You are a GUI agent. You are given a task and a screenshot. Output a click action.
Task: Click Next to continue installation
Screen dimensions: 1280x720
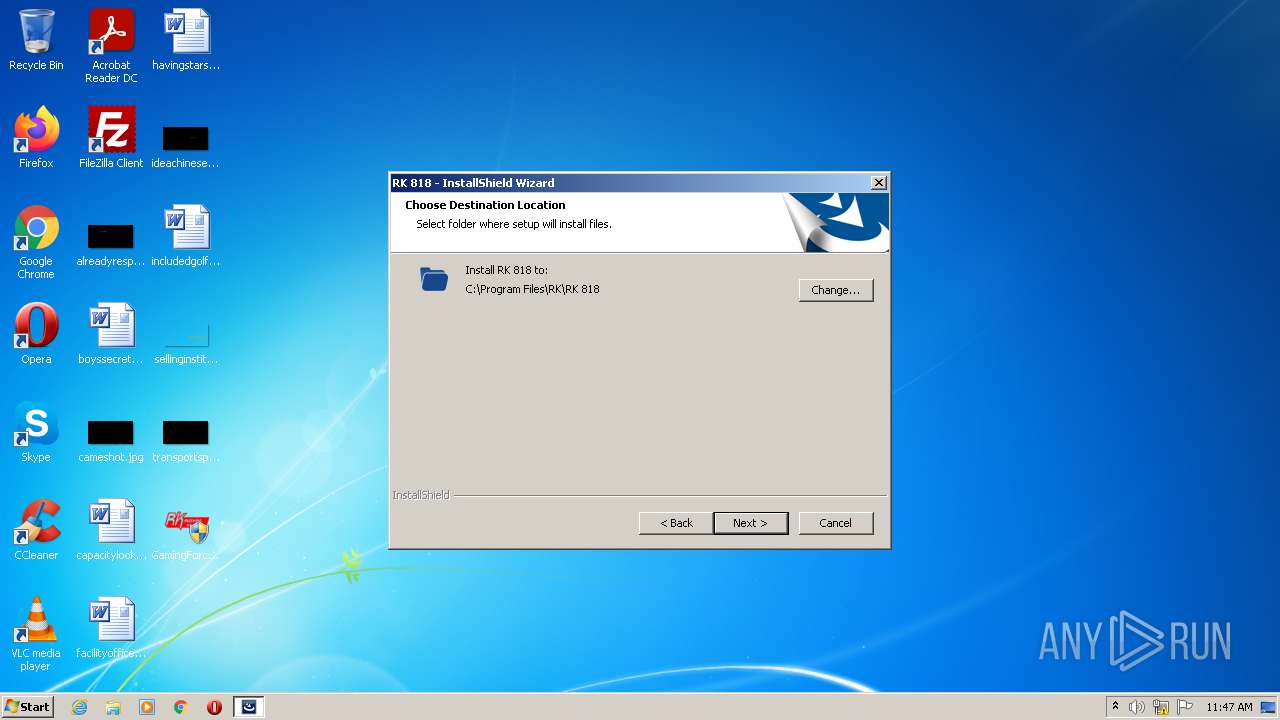(x=750, y=523)
